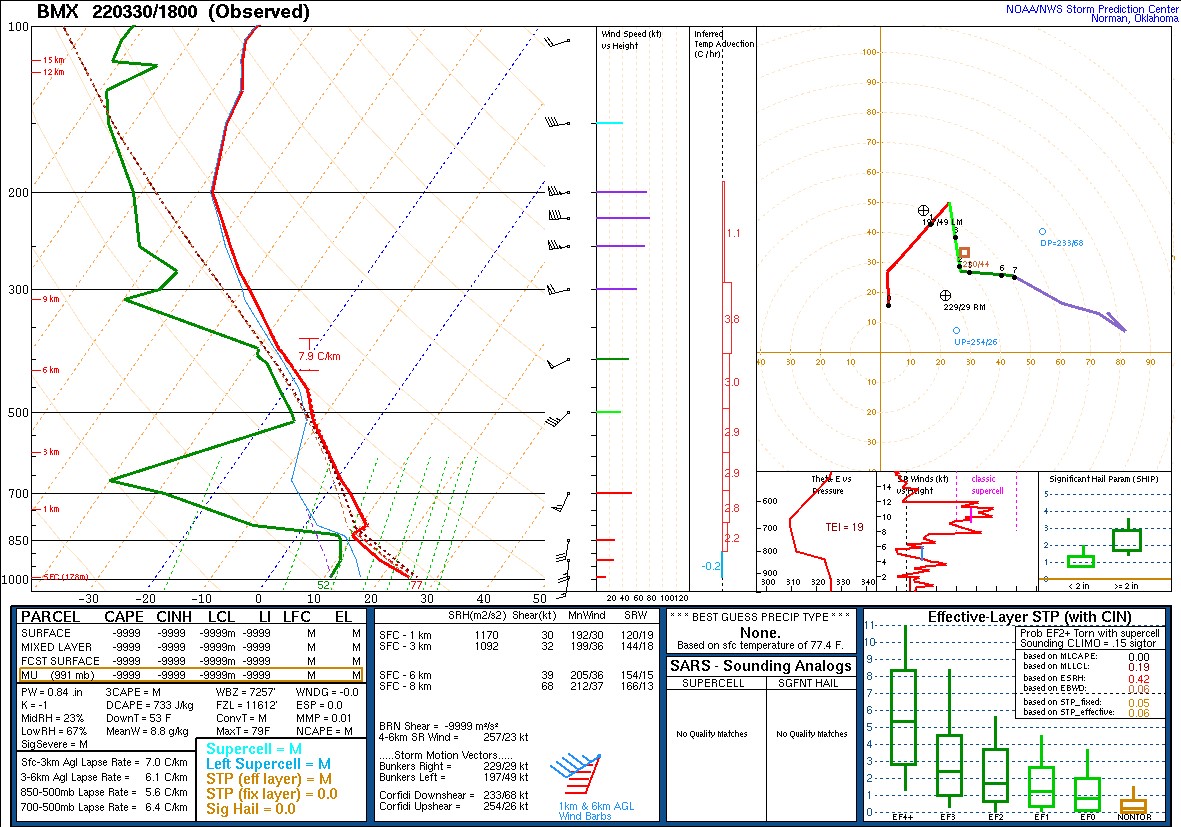The image size is (1181, 827).
Task: Select the highlighted 'MU (991 mb)' parcel row
Action: (x=191, y=675)
